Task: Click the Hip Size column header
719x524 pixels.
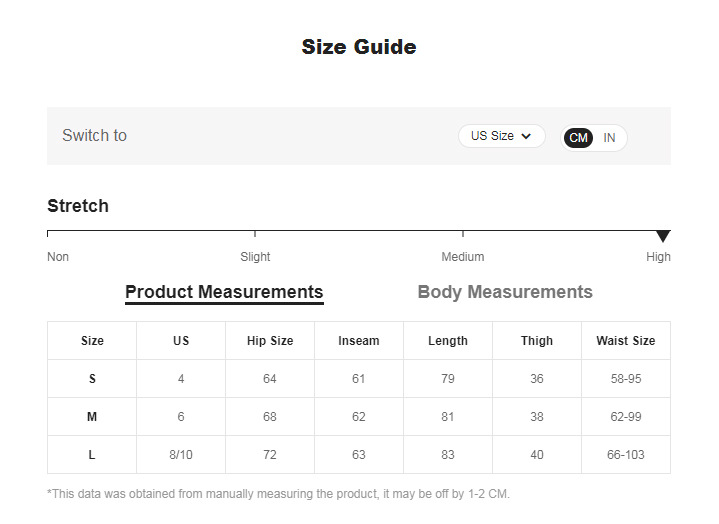Action: [x=270, y=341]
